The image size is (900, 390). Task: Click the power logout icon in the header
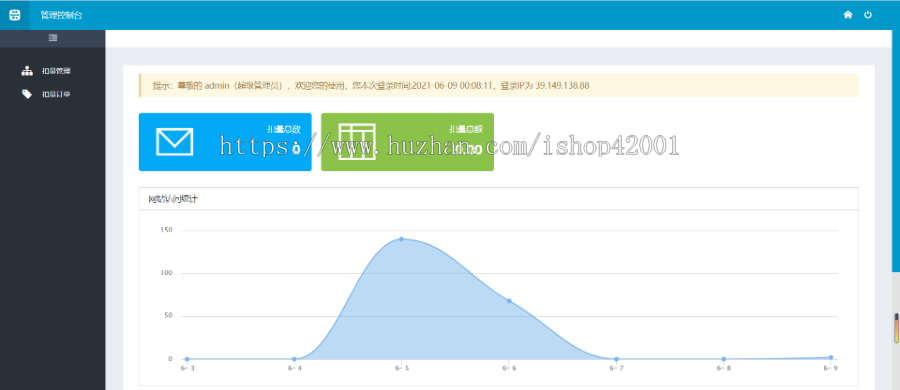[x=868, y=15]
